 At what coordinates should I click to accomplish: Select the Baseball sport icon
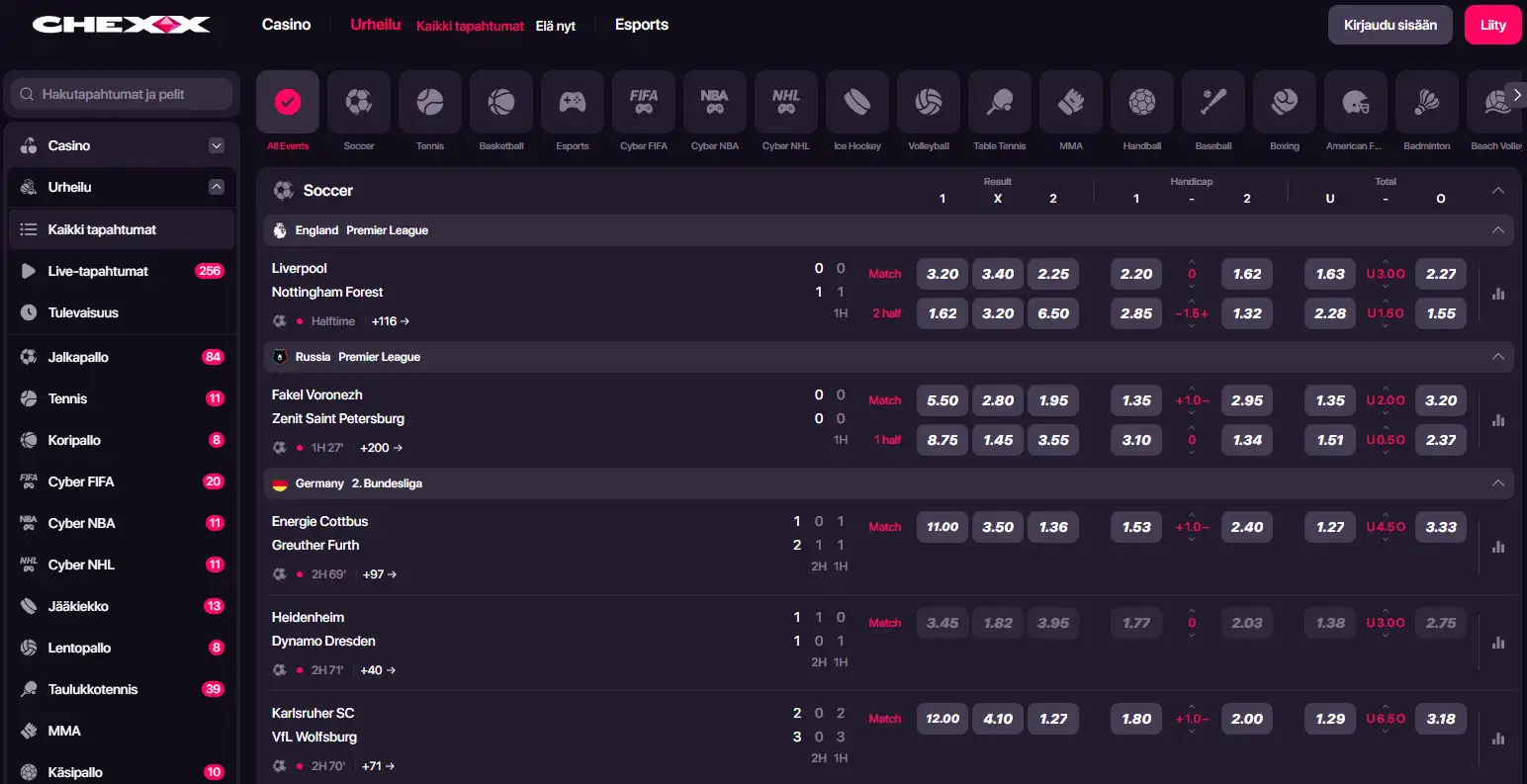coord(1213,102)
